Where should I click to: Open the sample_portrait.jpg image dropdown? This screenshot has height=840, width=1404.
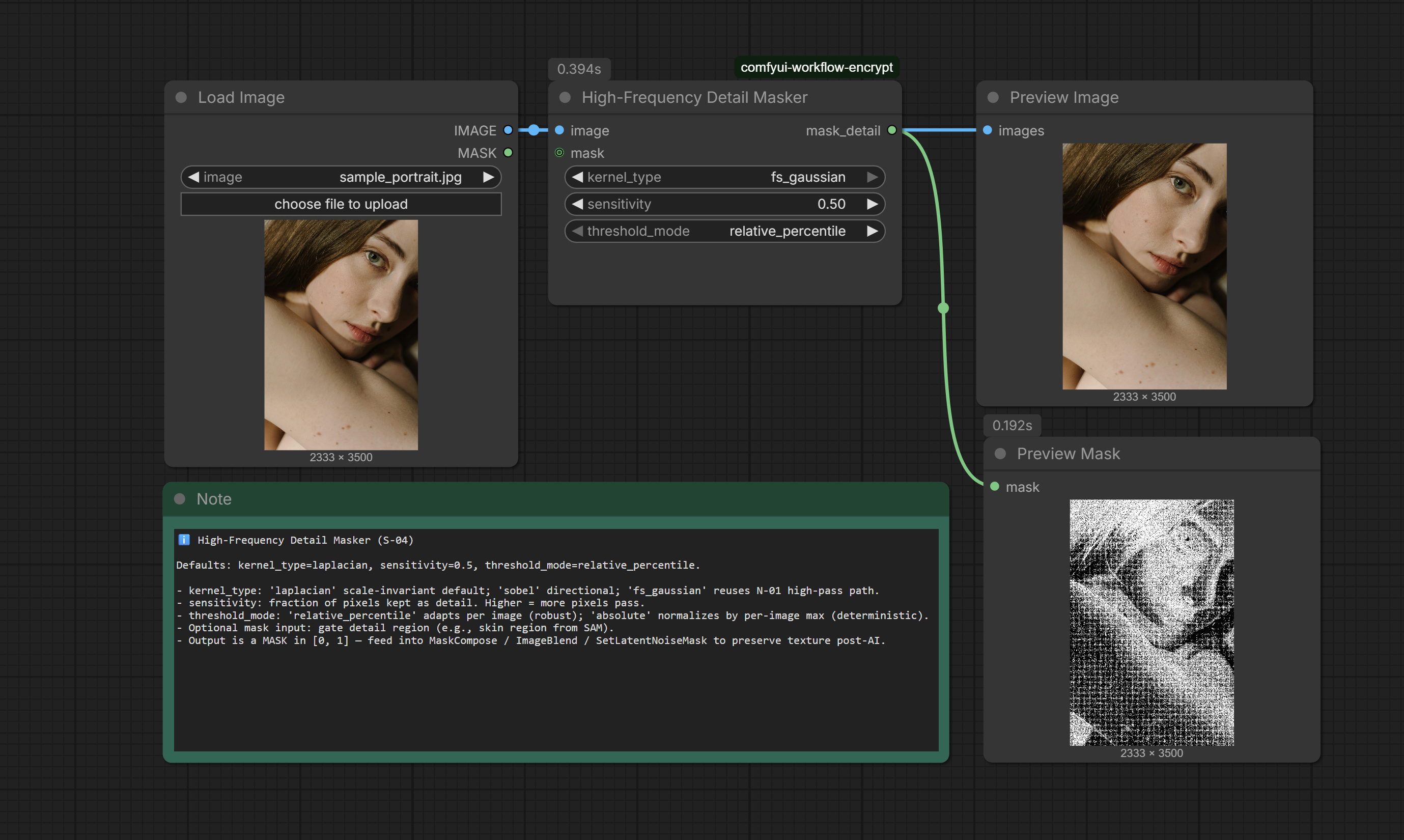[341, 177]
